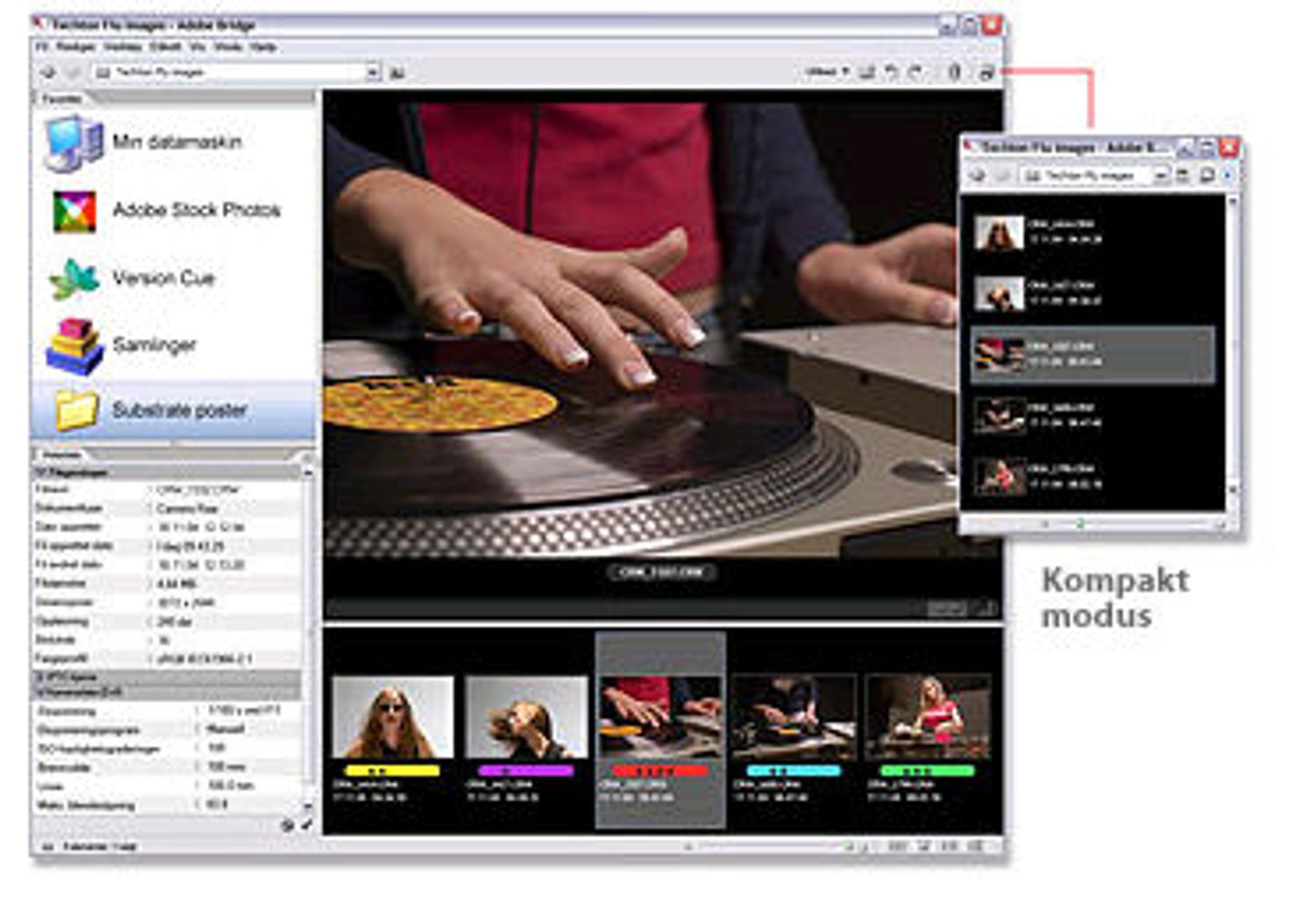The width and height of the screenshot is (1296, 924).
Task: Click metadata panel scroll up arrow
Action: coord(308,473)
